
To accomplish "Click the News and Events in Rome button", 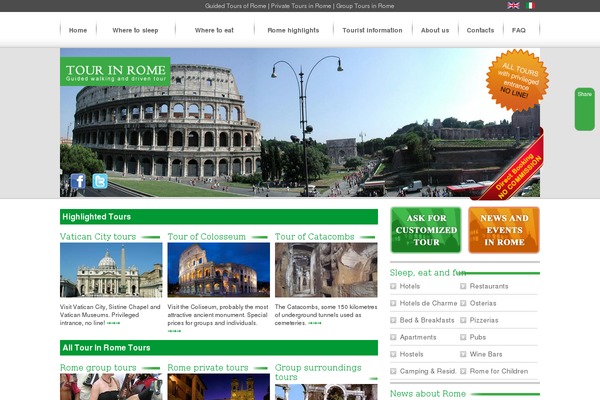I will 504,230.
